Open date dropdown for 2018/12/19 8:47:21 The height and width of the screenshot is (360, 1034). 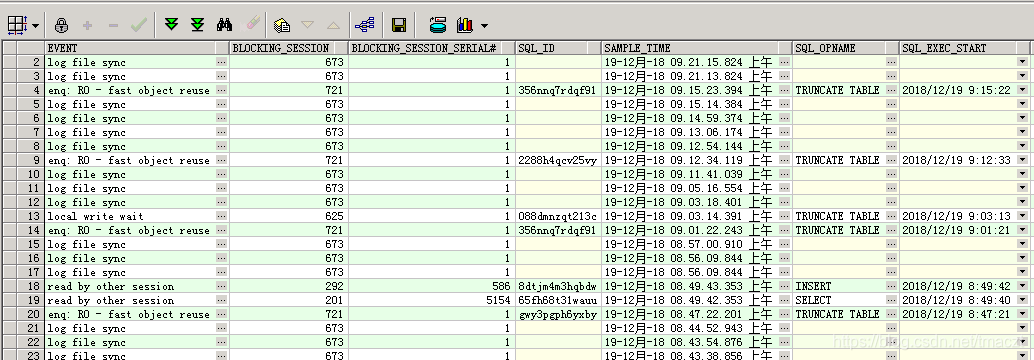pos(1022,315)
